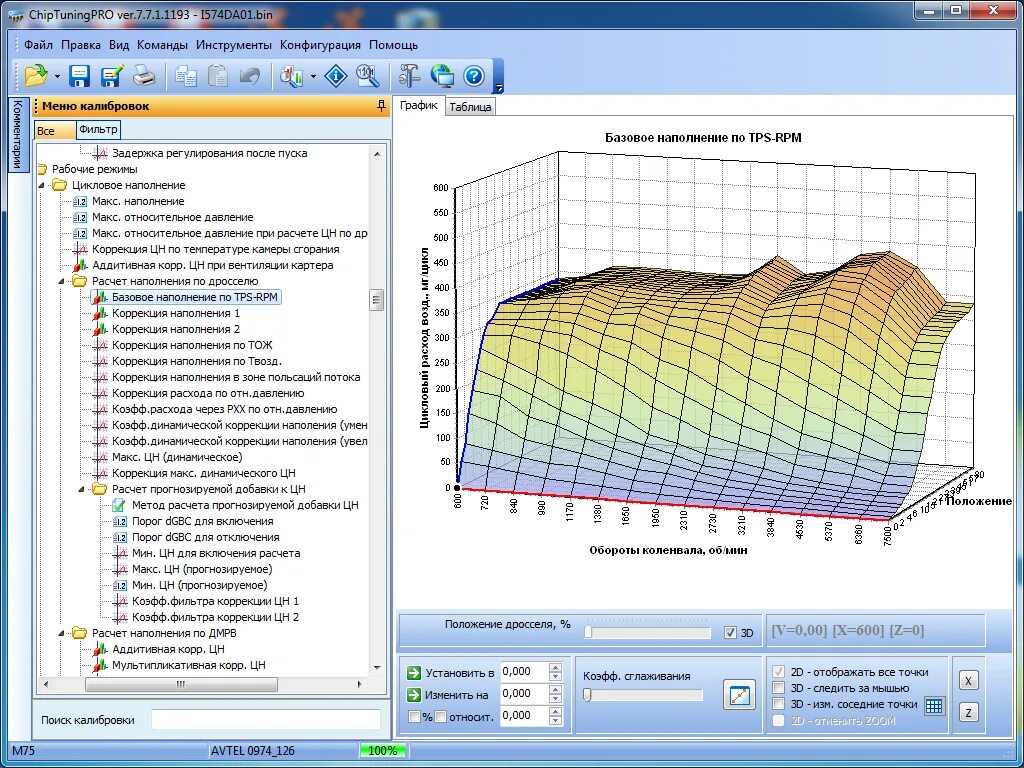Open the Файл menu
Image resolution: width=1024 pixels, height=768 pixels.
(39, 45)
